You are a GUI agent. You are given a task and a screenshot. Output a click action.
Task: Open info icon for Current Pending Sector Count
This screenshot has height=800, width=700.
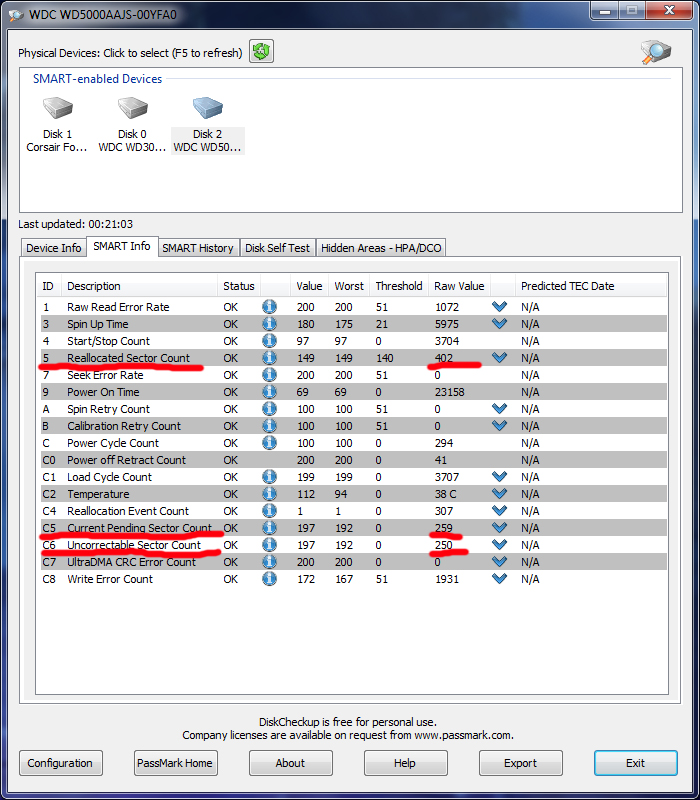[269, 528]
